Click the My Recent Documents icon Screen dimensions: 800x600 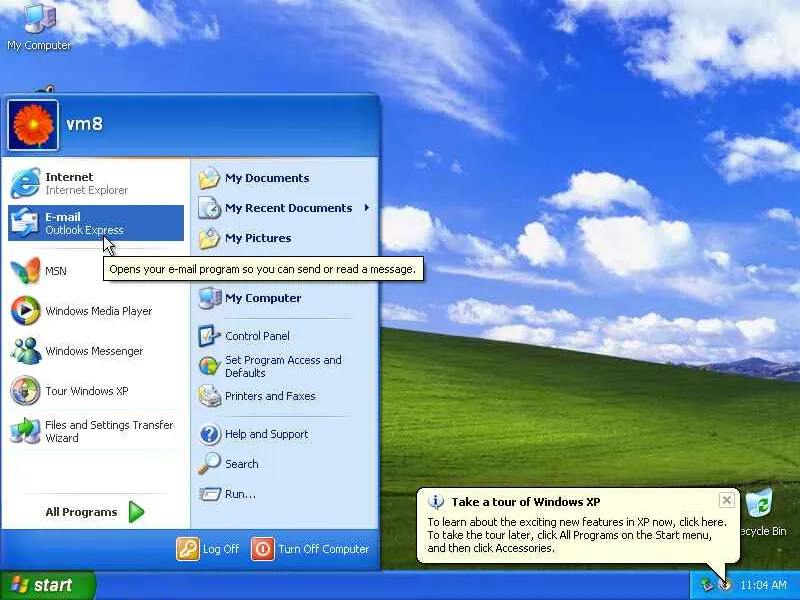pos(209,208)
